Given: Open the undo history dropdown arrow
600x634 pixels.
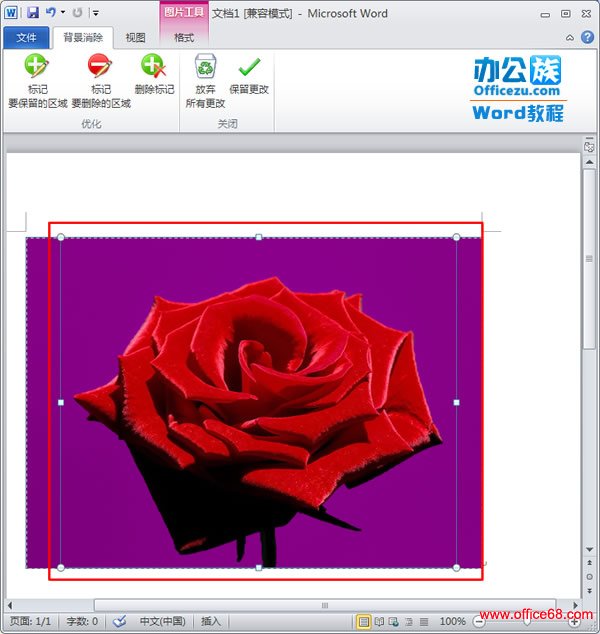Looking at the screenshot, I should tap(63, 13).
